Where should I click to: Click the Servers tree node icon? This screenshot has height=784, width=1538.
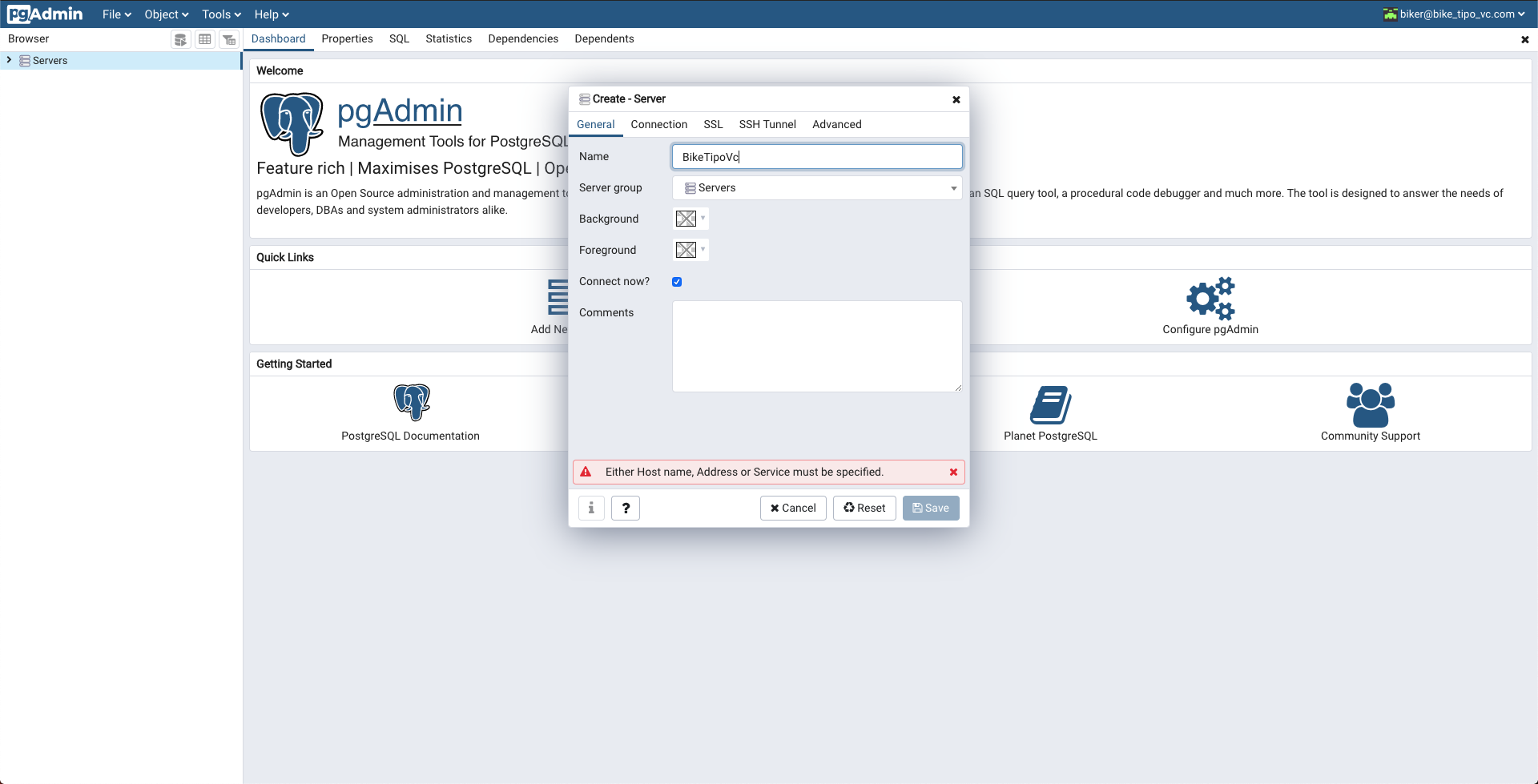coord(25,61)
